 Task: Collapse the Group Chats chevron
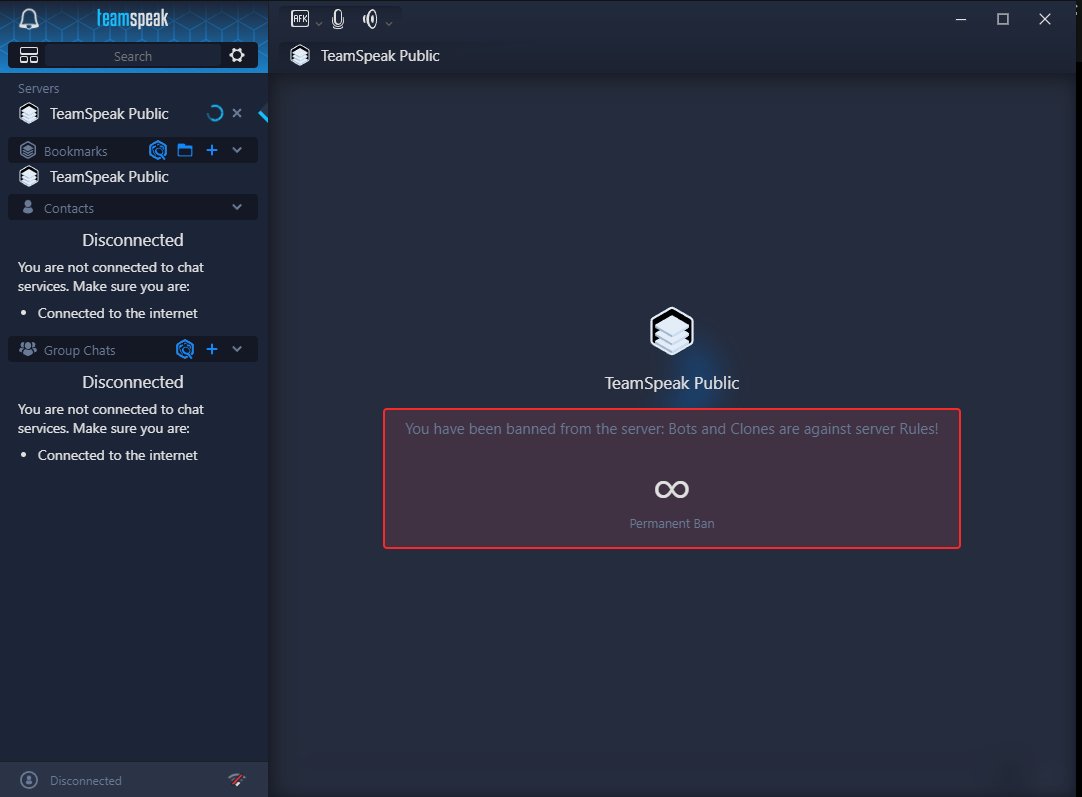pyautogui.click(x=237, y=349)
